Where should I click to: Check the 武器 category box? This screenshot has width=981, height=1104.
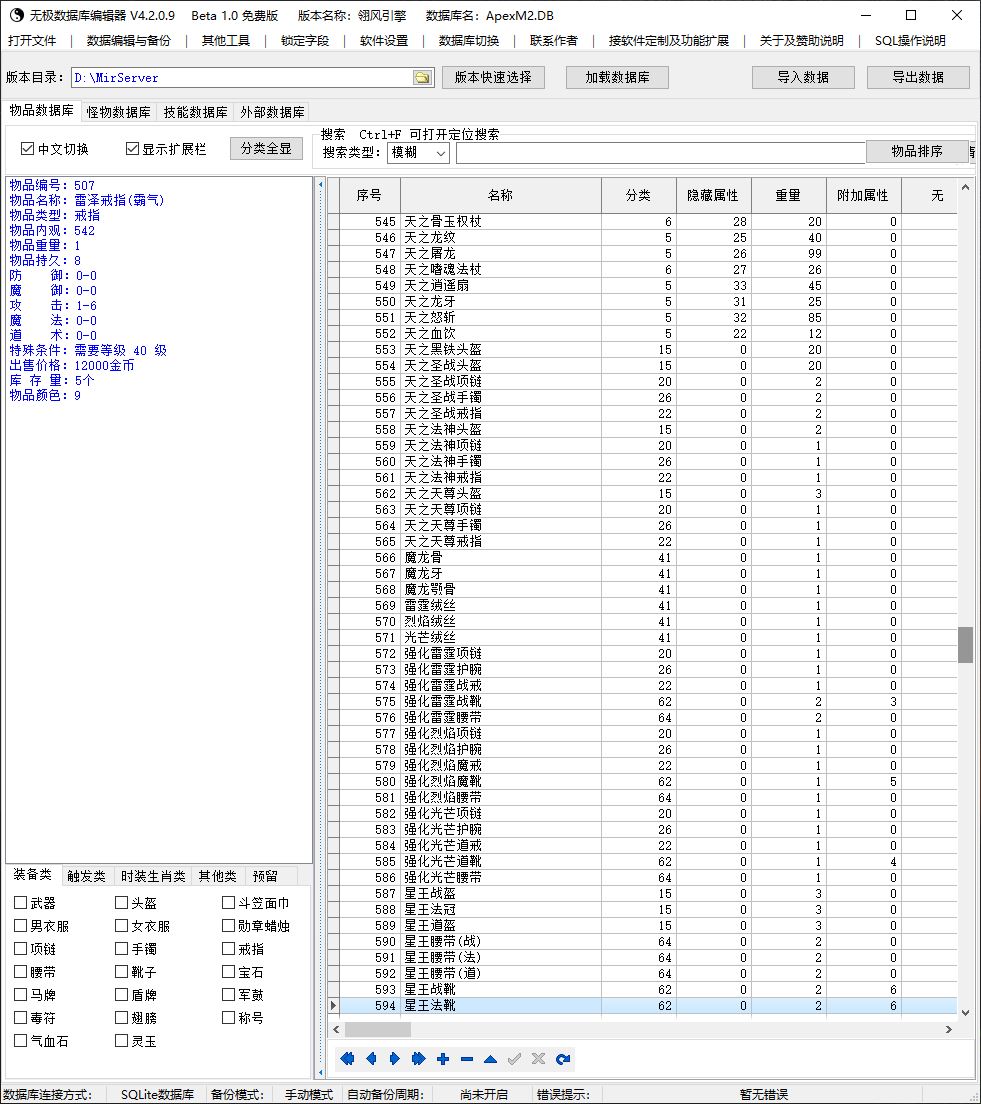click(20, 903)
